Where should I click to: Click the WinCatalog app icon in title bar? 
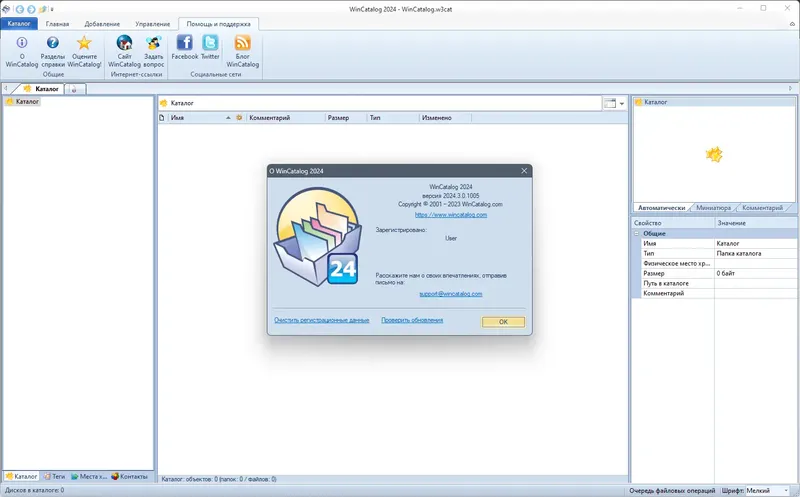[x=6, y=9]
